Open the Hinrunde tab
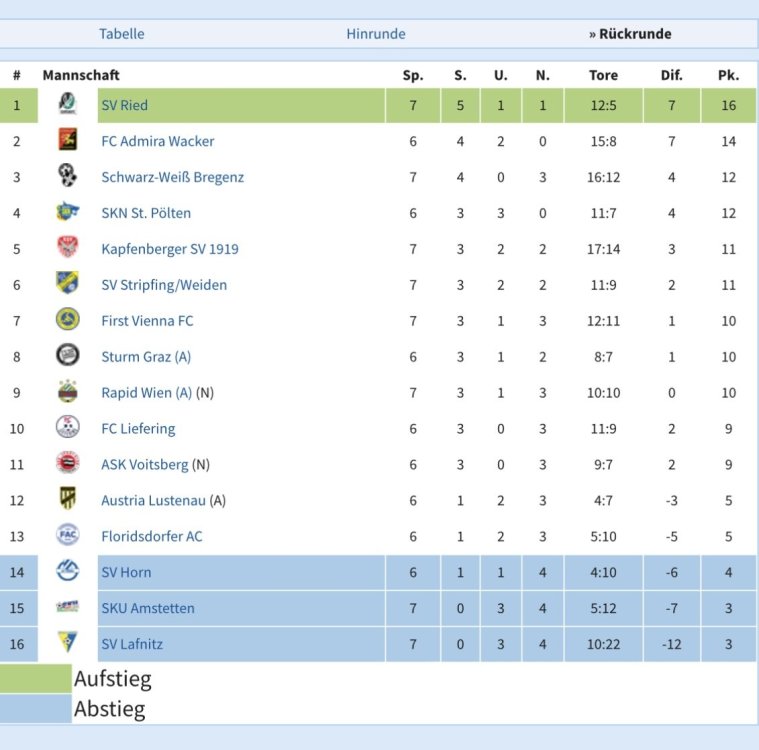This screenshot has width=759, height=750. click(x=376, y=34)
